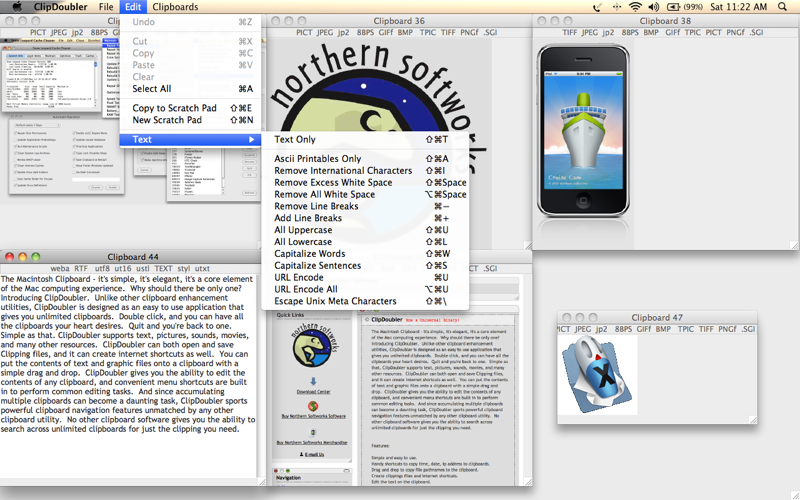Click the Spotlight search icon
Viewport: 800px width, 500px height.
782,7
